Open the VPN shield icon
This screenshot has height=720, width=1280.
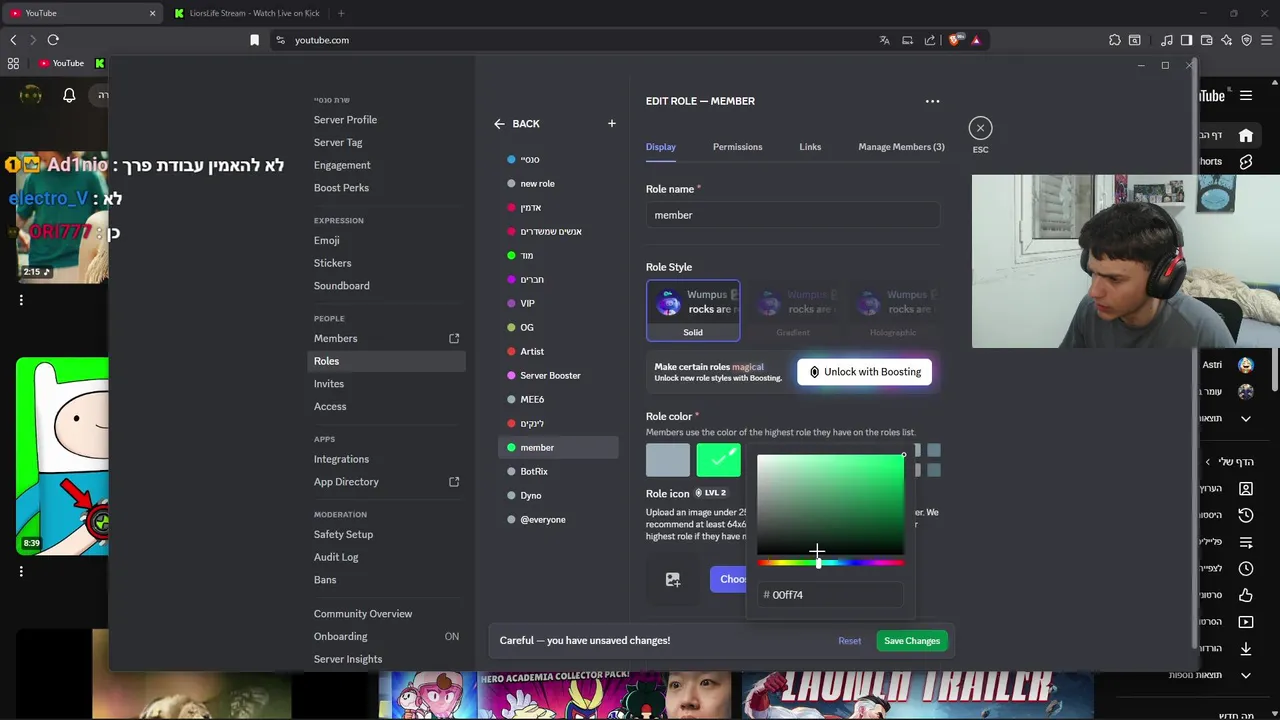1247,40
